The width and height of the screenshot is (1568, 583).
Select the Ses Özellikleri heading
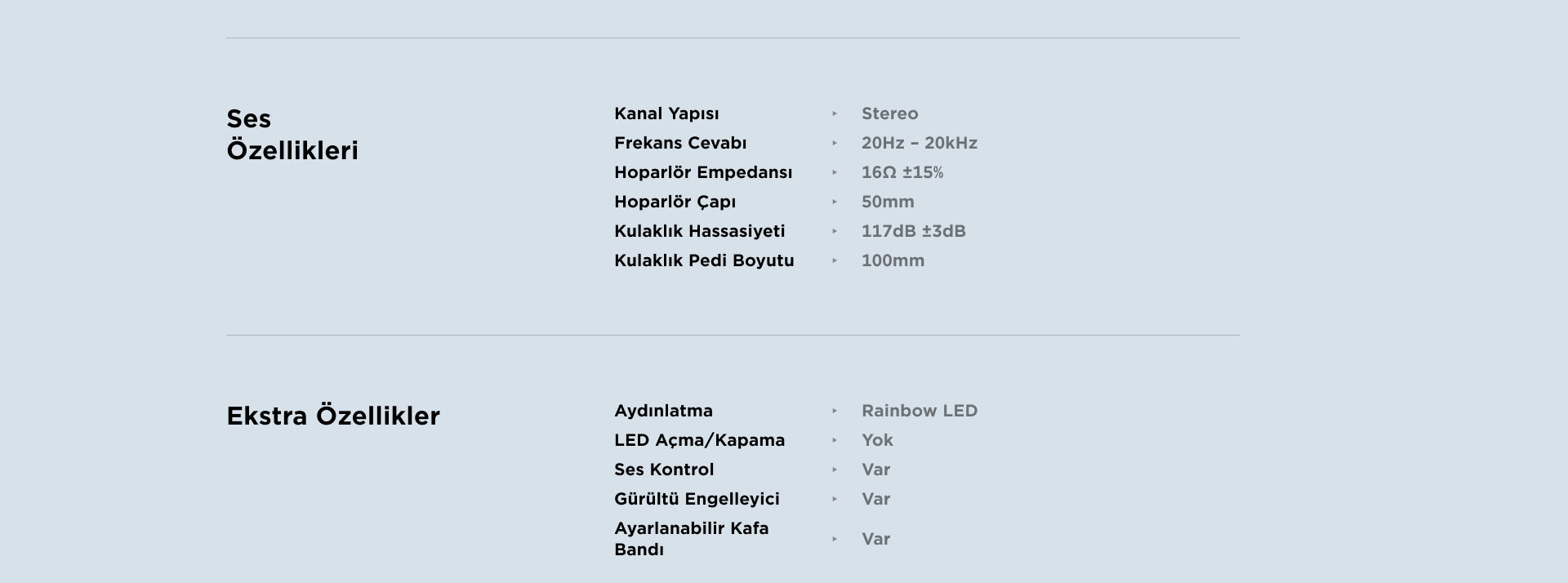pos(292,135)
